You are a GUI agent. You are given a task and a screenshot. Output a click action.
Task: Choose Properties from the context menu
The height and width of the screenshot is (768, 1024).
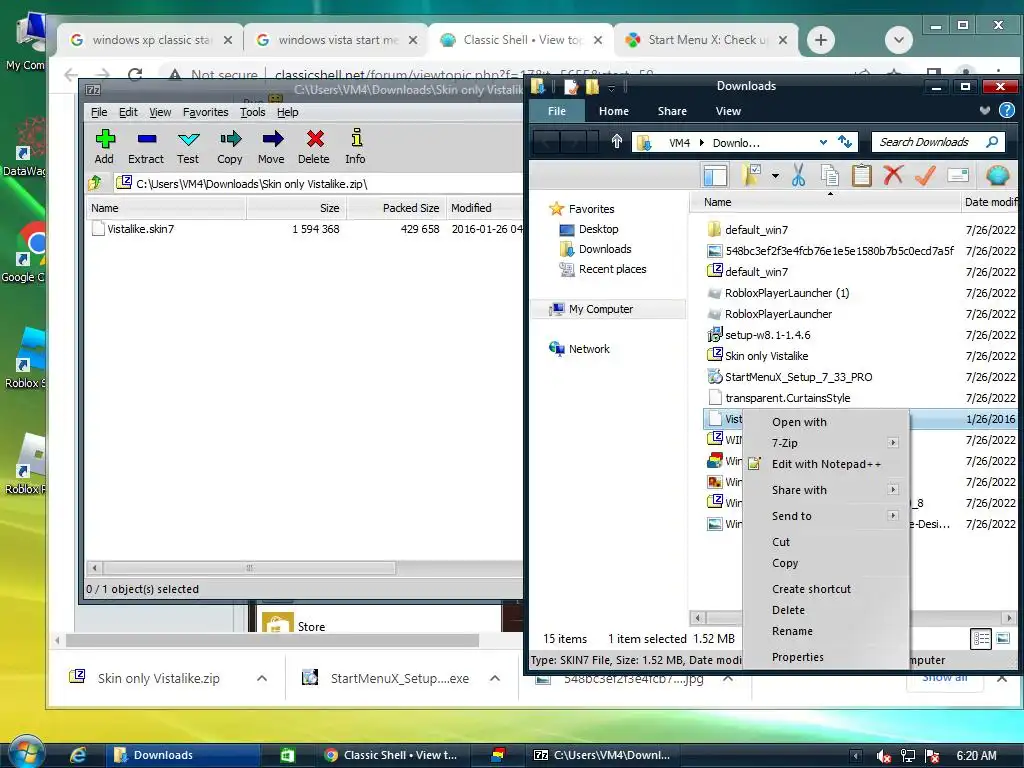tap(797, 657)
